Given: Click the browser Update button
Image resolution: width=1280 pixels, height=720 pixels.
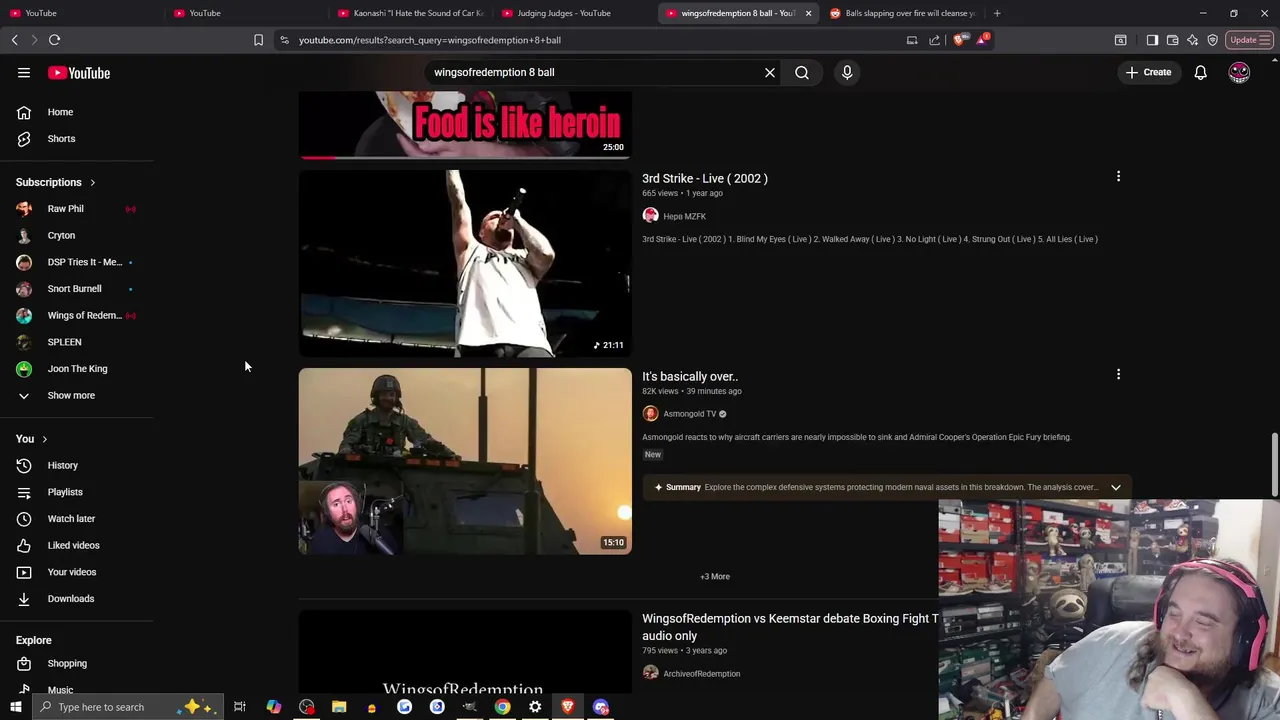Looking at the screenshot, I should pos(1248,40).
